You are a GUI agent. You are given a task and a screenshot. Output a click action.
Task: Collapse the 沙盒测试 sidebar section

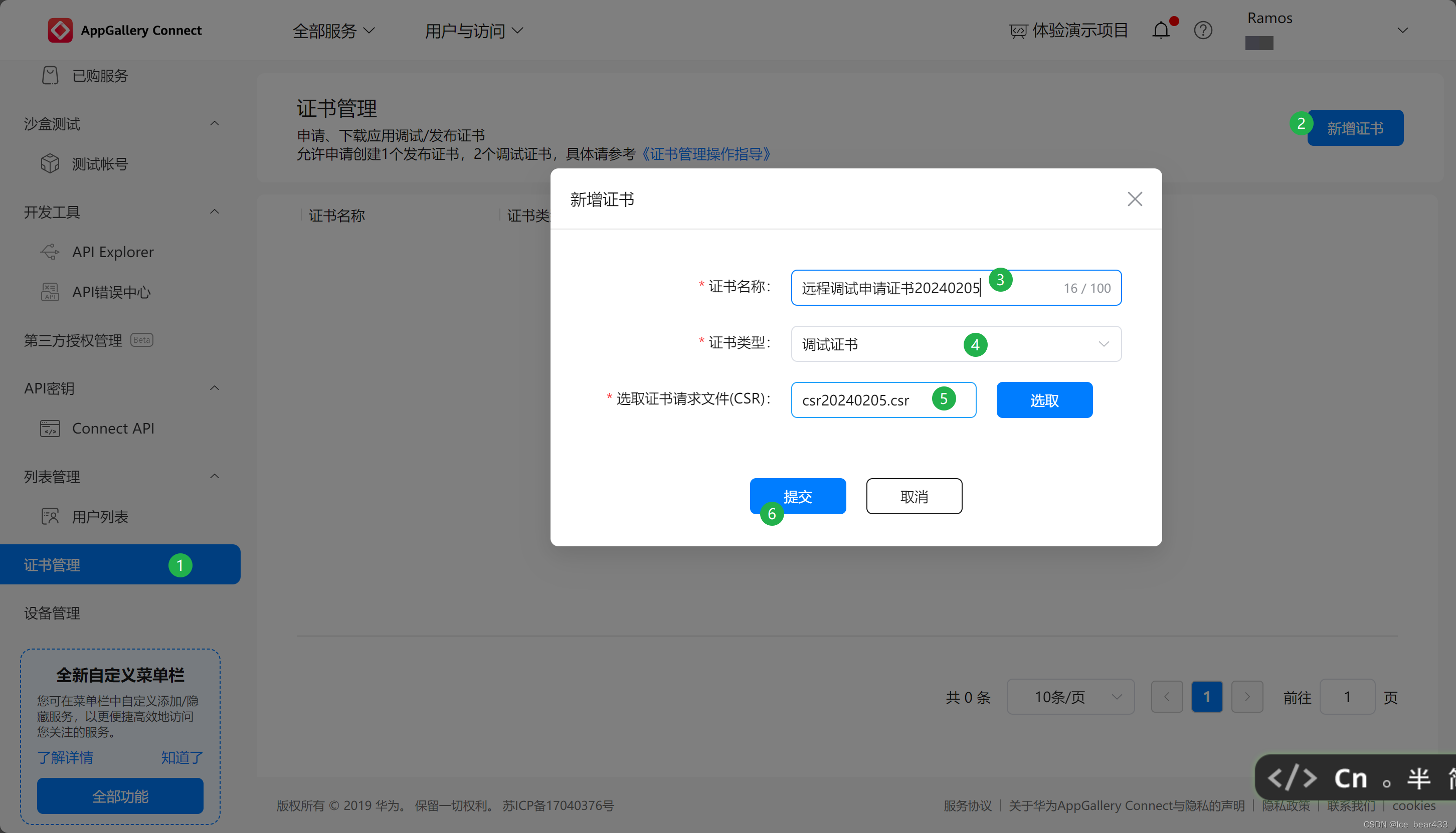(x=214, y=124)
